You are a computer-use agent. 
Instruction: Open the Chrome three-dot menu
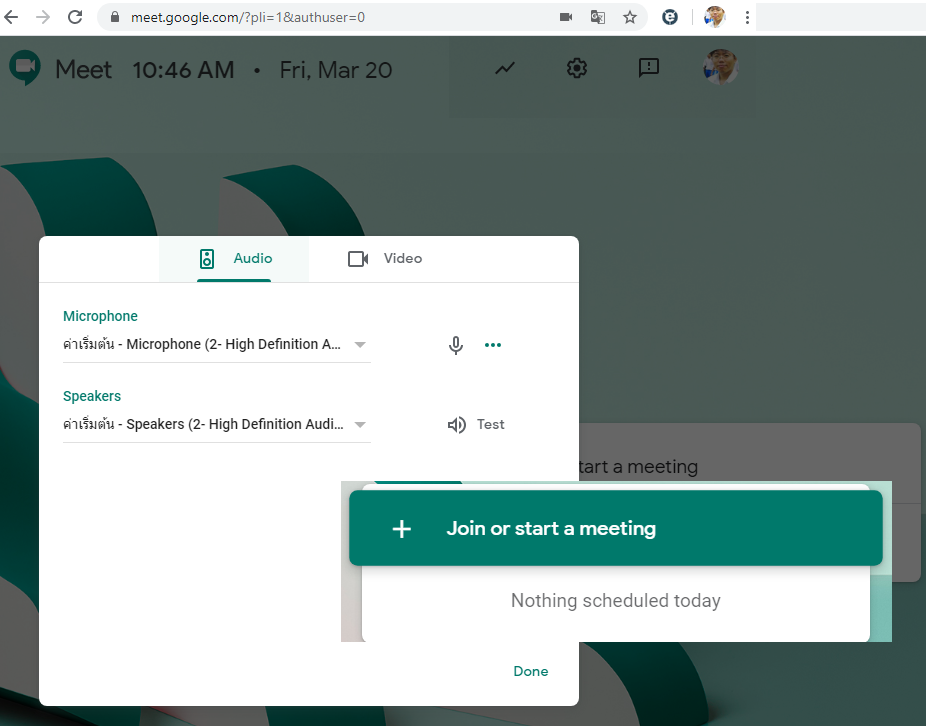tap(747, 17)
